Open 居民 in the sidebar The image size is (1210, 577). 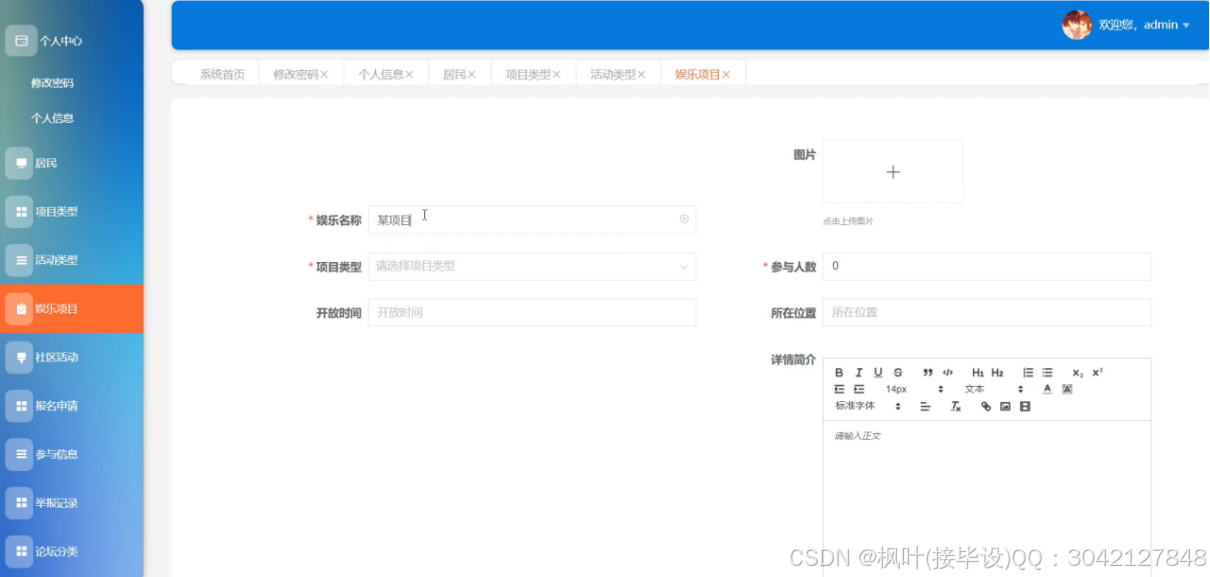pos(71,163)
